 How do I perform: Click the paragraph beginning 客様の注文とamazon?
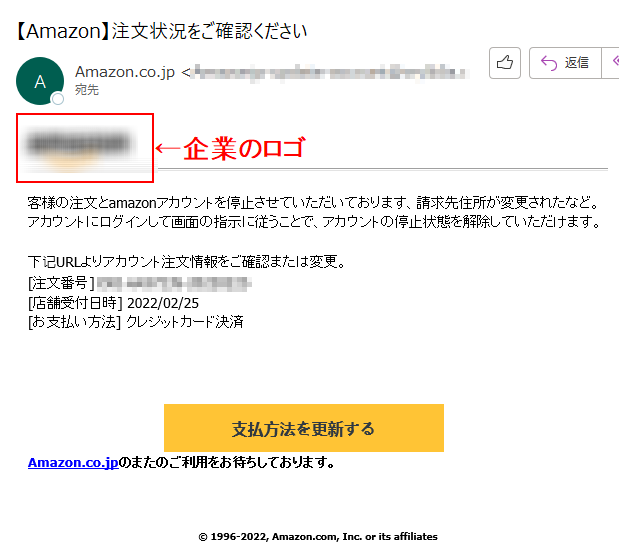[314, 212]
